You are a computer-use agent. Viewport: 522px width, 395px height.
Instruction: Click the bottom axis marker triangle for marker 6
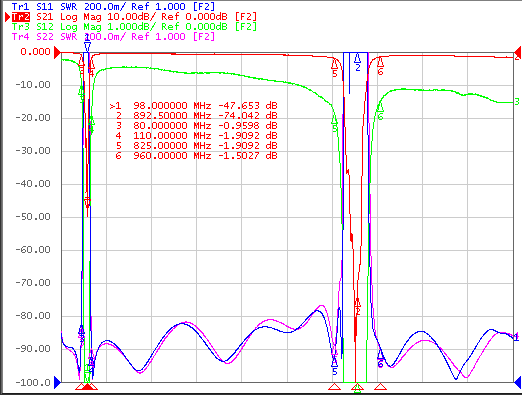coord(380,387)
